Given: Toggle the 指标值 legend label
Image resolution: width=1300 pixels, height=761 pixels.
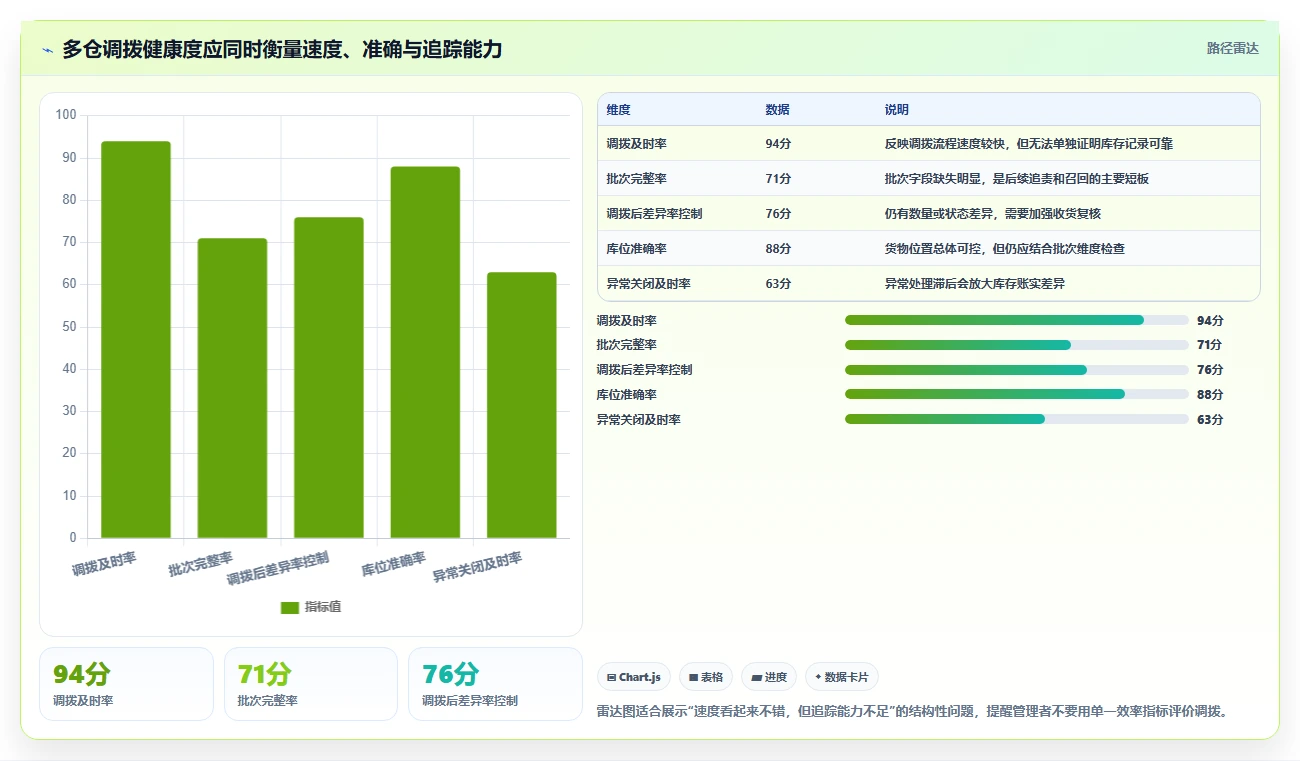Looking at the screenshot, I should click(323, 607).
